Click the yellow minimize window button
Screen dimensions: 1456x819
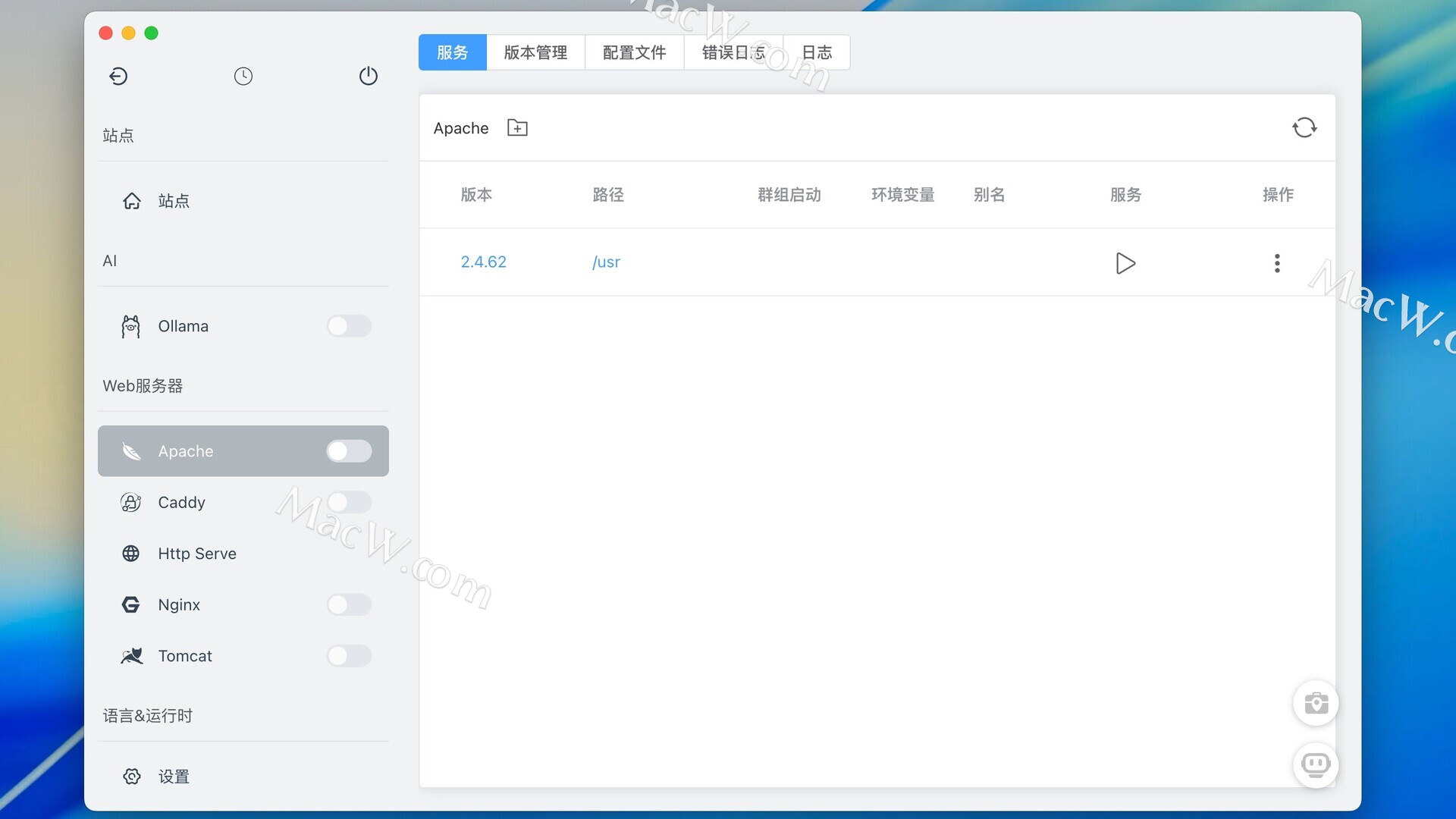pos(129,33)
